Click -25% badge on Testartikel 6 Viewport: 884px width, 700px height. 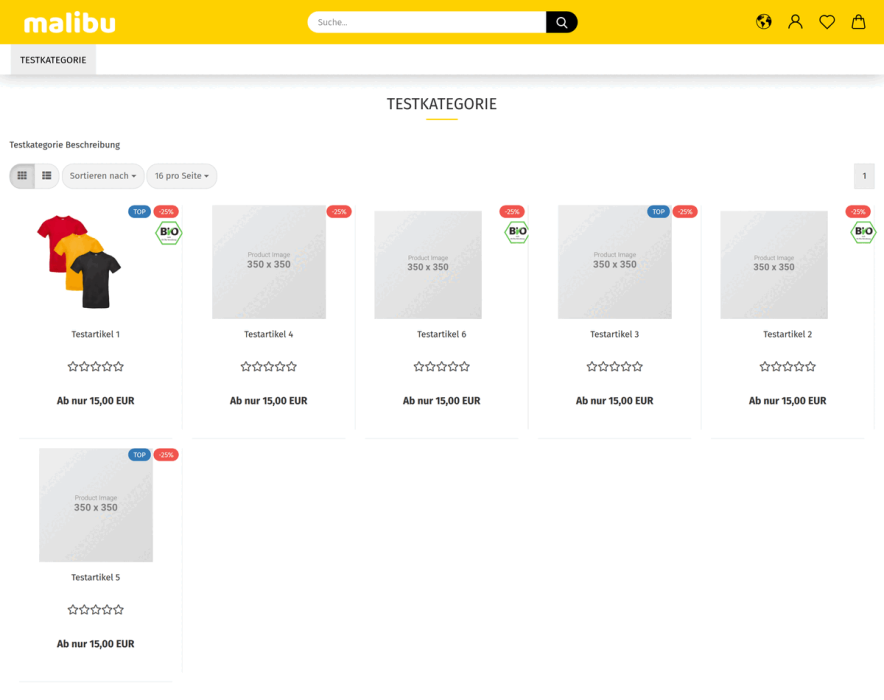pyautogui.click(x=512, y=212)
